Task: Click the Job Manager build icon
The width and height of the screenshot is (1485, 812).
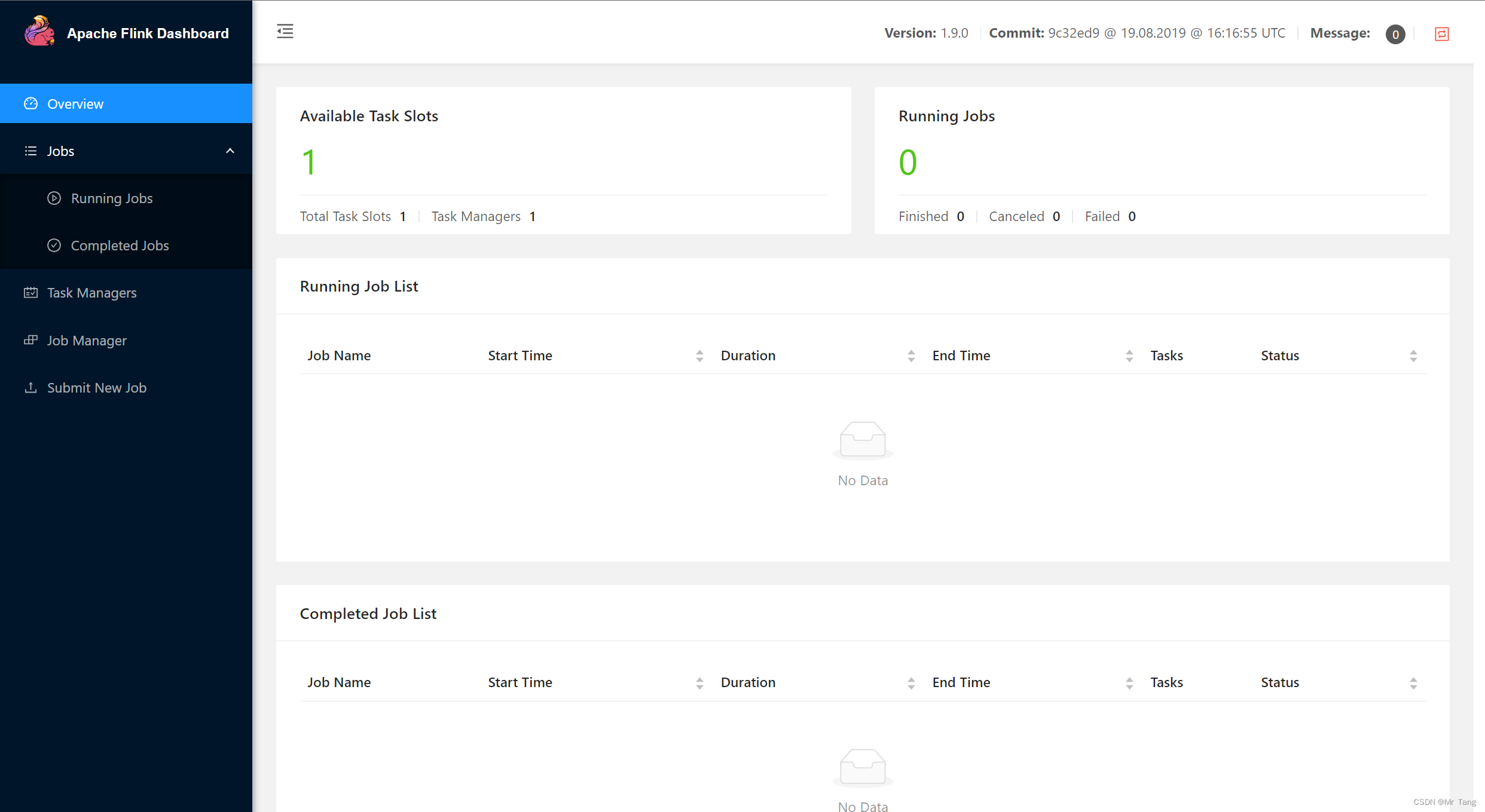Action: point(30,340)
